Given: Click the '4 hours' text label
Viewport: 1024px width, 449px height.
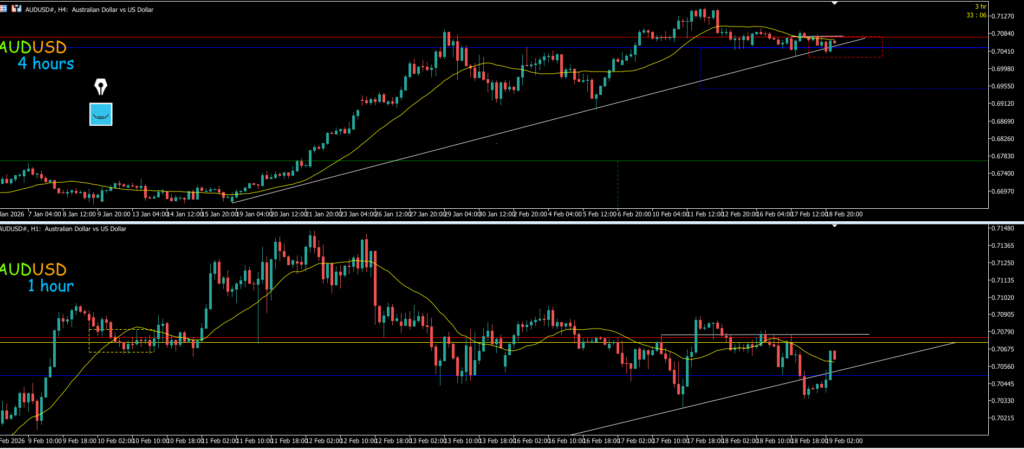Looking at the screenshot, I should pos(46,64).
